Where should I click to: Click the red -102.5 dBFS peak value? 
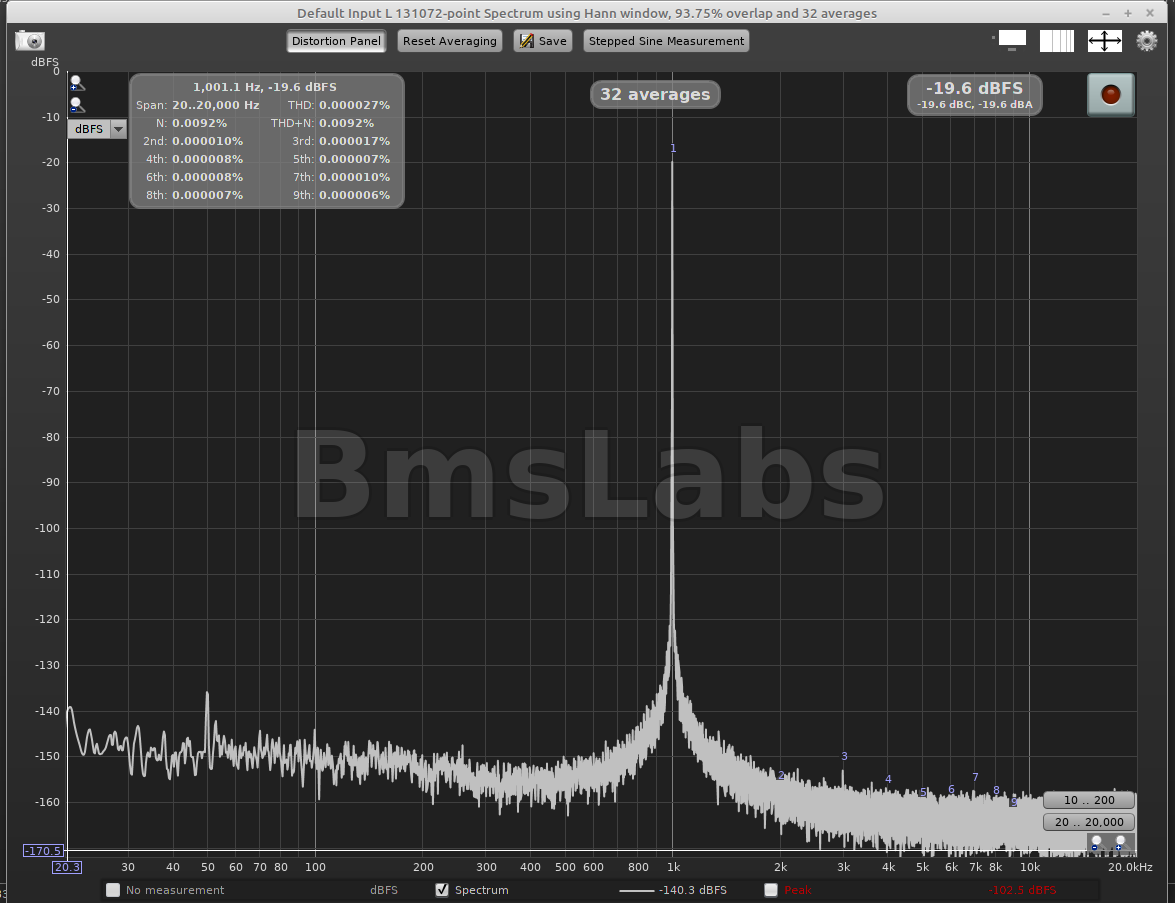[x=1022, y=890]
